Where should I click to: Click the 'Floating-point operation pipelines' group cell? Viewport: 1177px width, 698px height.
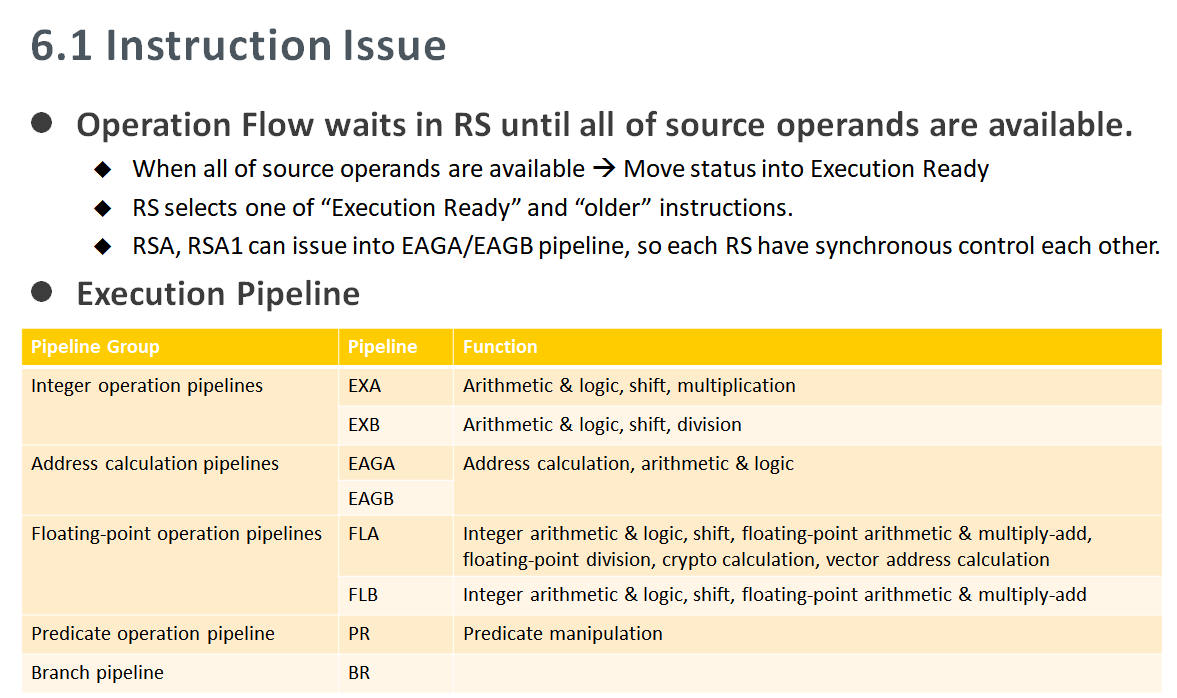[x=180, y=565]
